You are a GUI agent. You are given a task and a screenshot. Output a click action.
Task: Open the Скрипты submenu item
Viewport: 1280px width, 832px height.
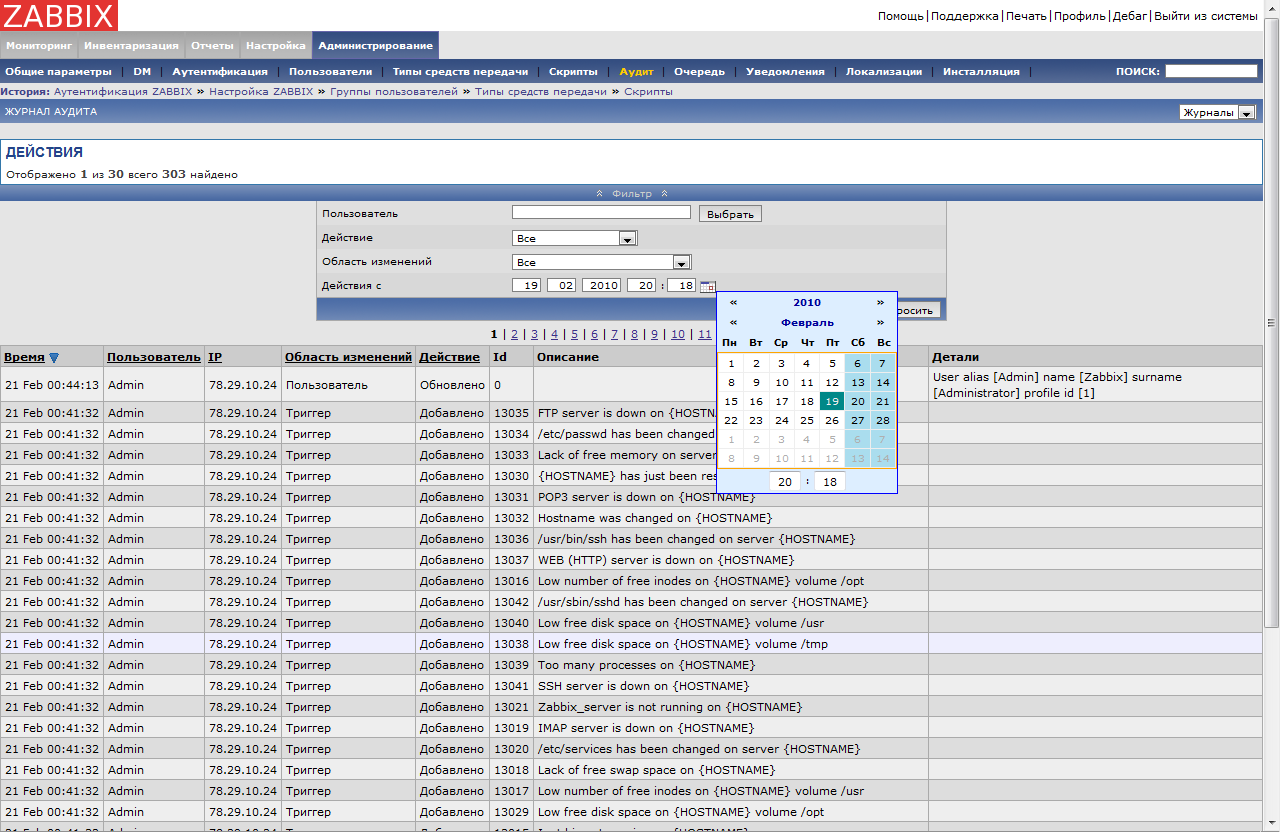click(x=573, y=71)
